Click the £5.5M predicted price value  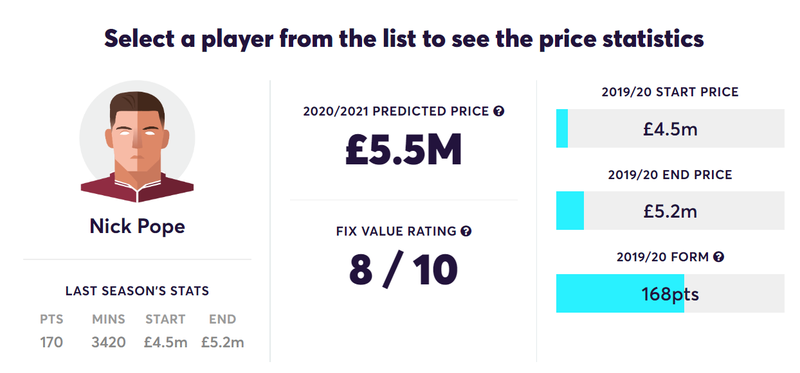404,150
